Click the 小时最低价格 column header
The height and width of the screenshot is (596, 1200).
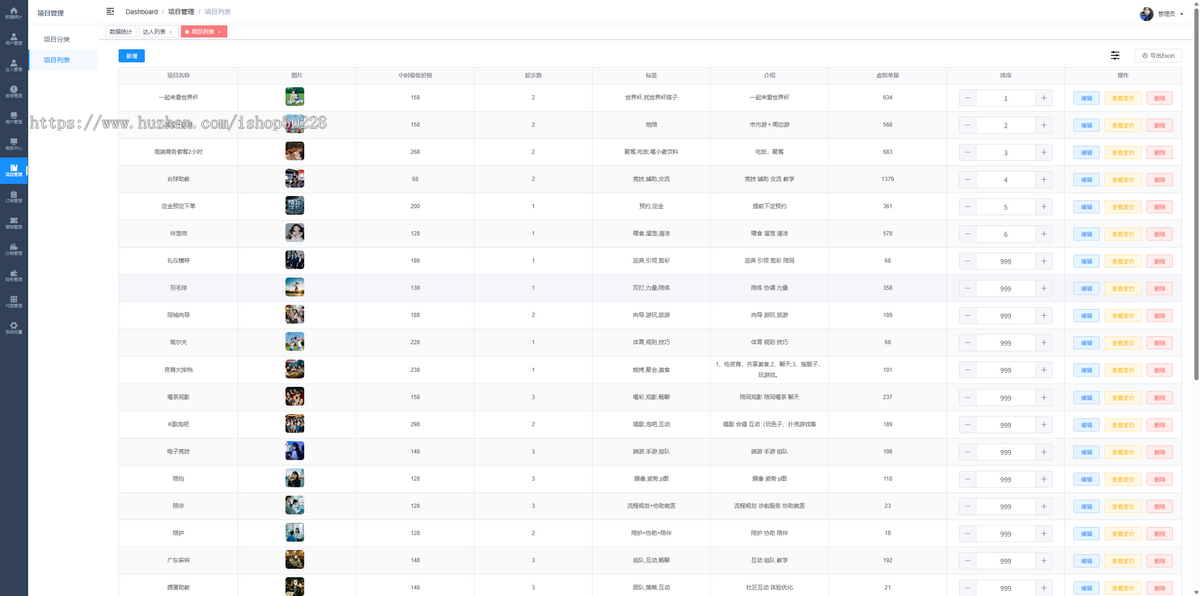point(415,75)
